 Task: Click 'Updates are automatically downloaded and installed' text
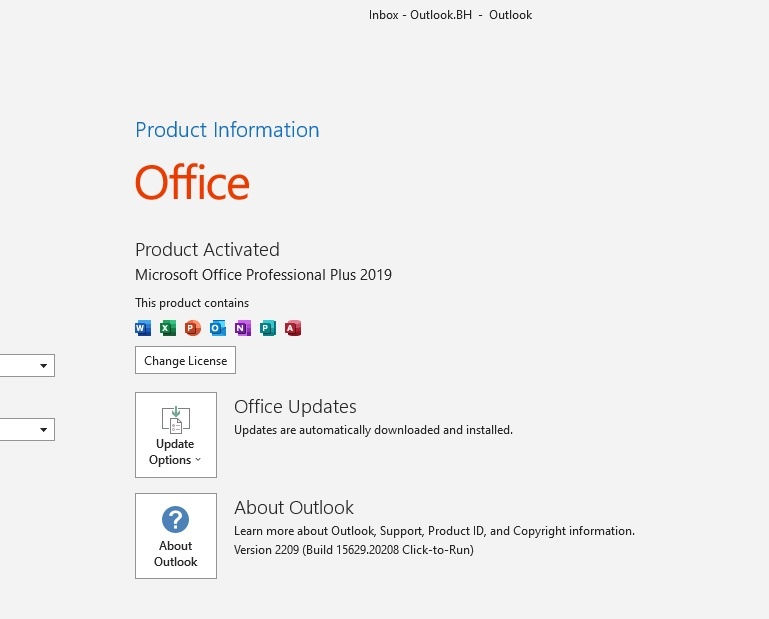pos(373,430)
